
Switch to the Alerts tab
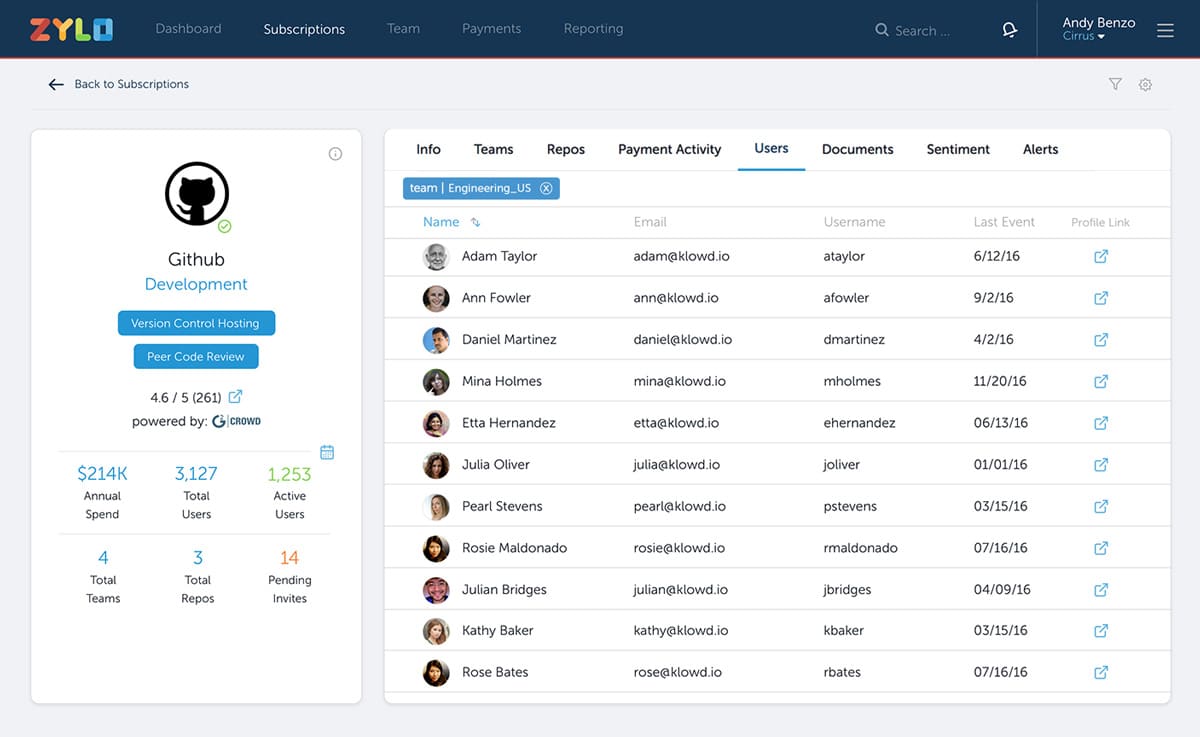click(1040, 149)
